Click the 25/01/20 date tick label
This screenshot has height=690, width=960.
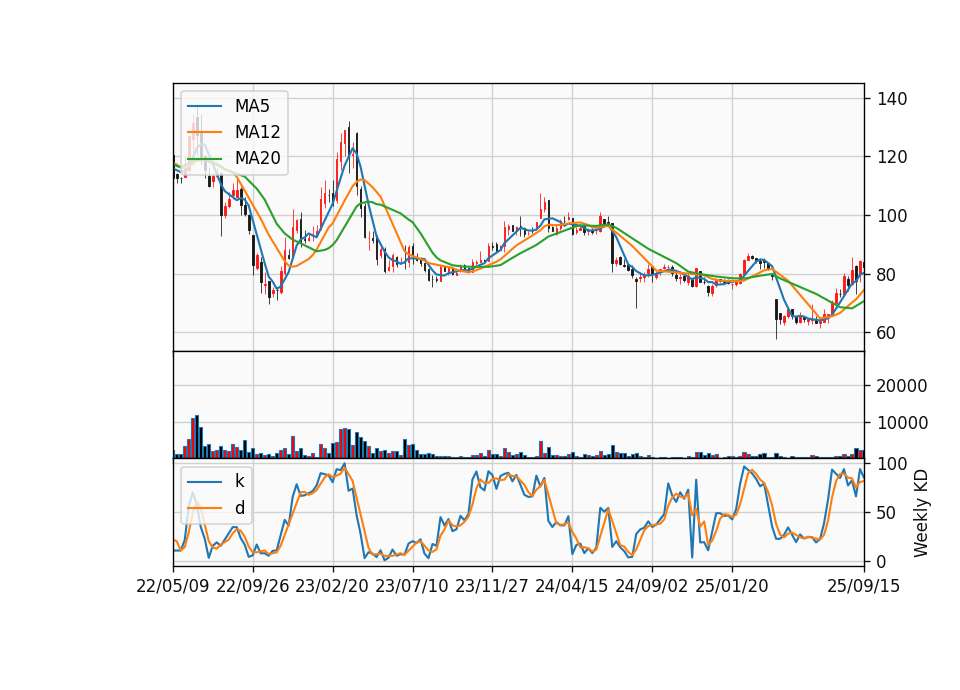coord(732,586)
